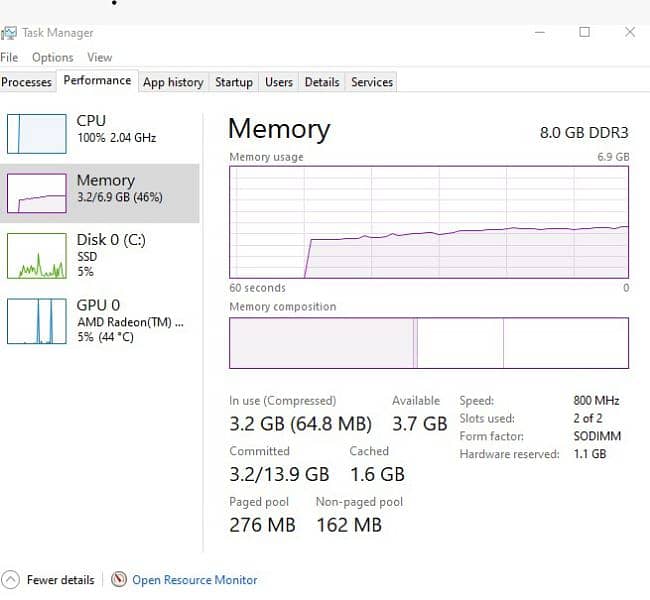
Task: Select the Memory mini graph thumbnail
Action: pyautogui.click(x=36, y=192)
